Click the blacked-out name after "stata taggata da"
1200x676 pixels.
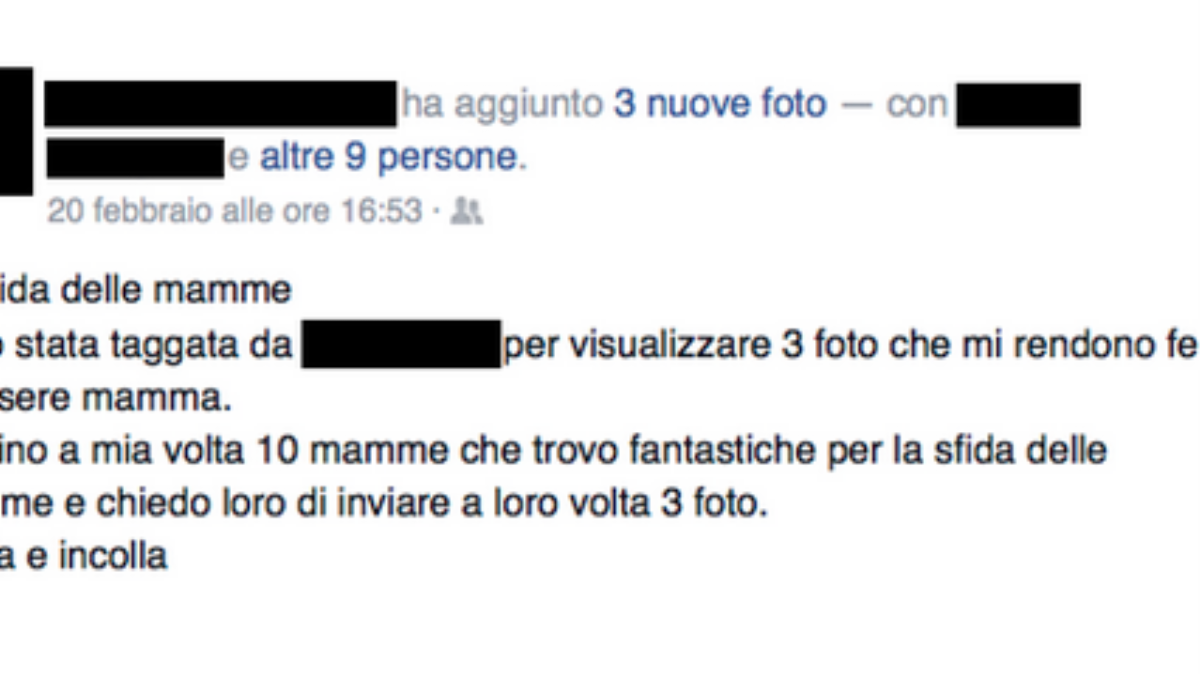pos(401,344)
